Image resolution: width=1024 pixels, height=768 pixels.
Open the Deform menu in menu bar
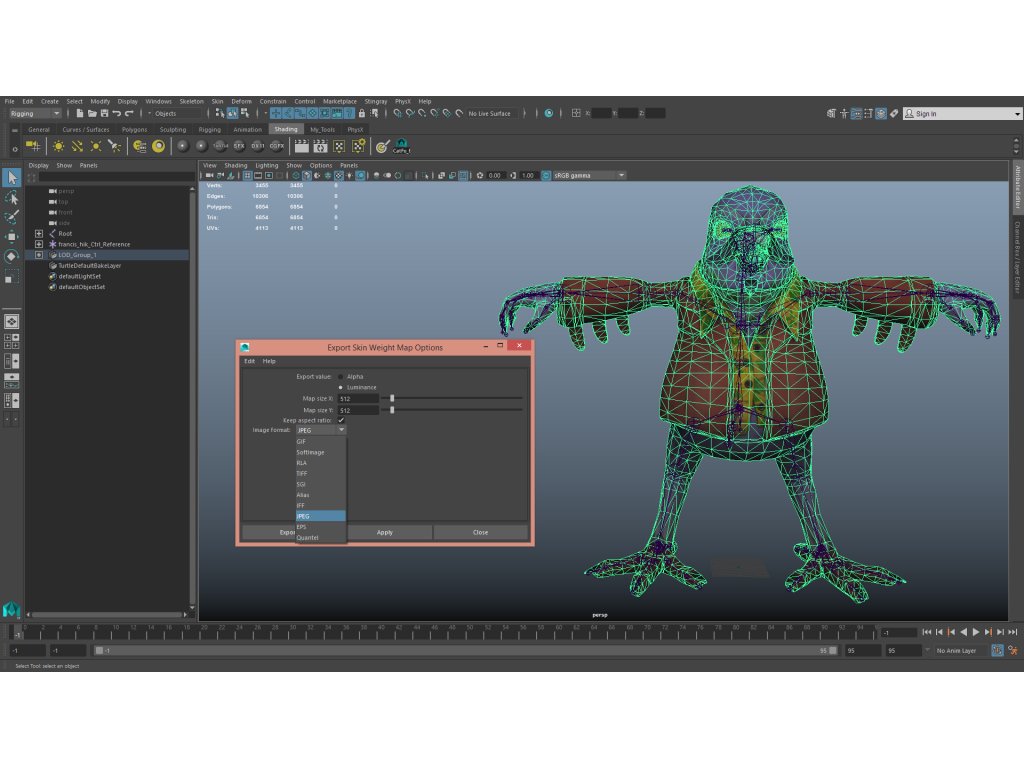(x=241, y=101)
